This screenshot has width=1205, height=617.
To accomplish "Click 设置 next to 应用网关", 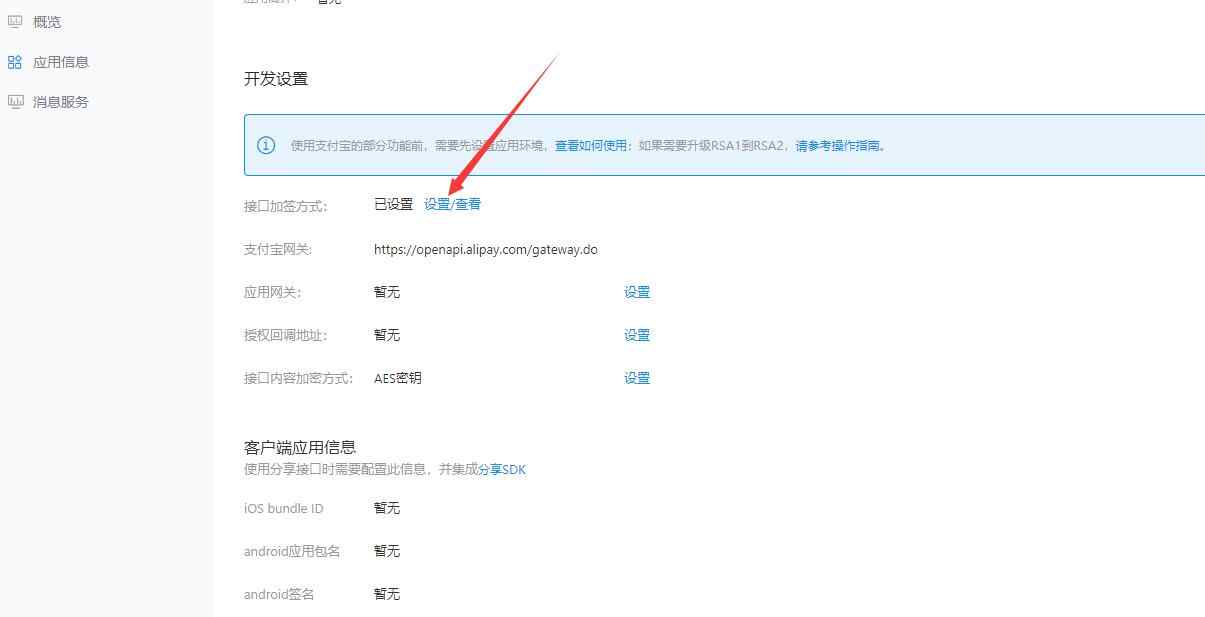I will (x=637, y=292).
